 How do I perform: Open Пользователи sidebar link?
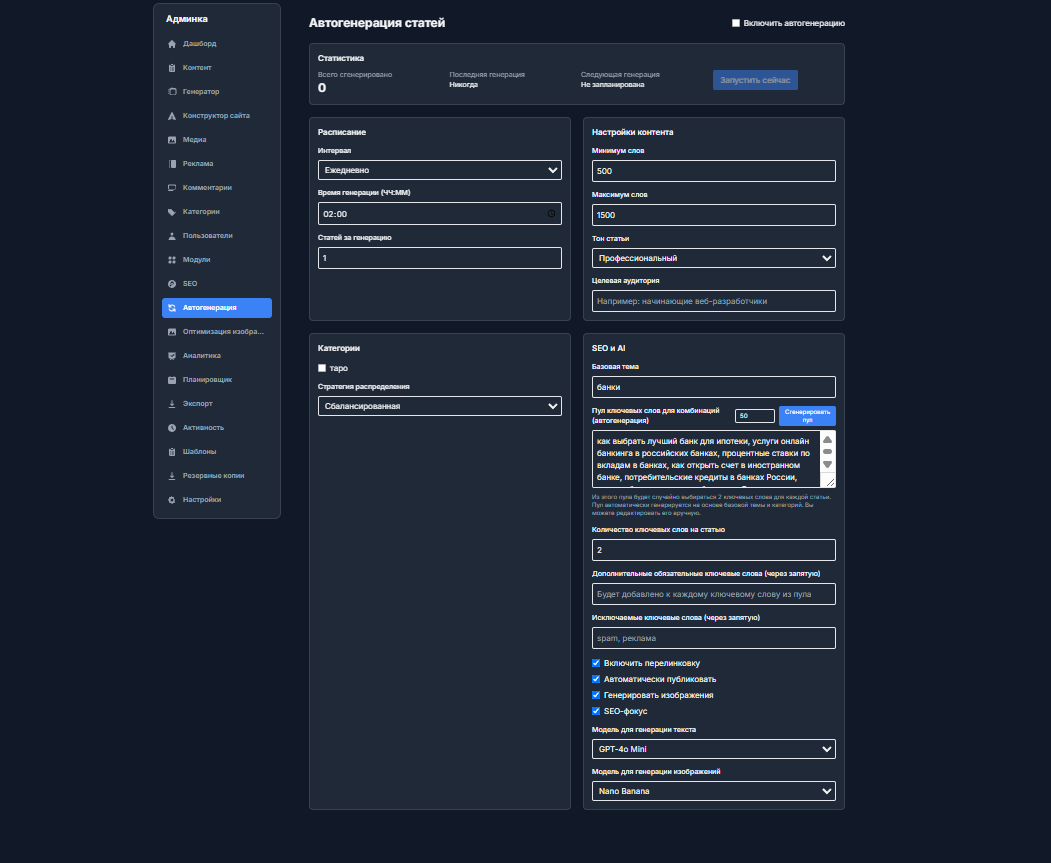[x=217, y=236]
